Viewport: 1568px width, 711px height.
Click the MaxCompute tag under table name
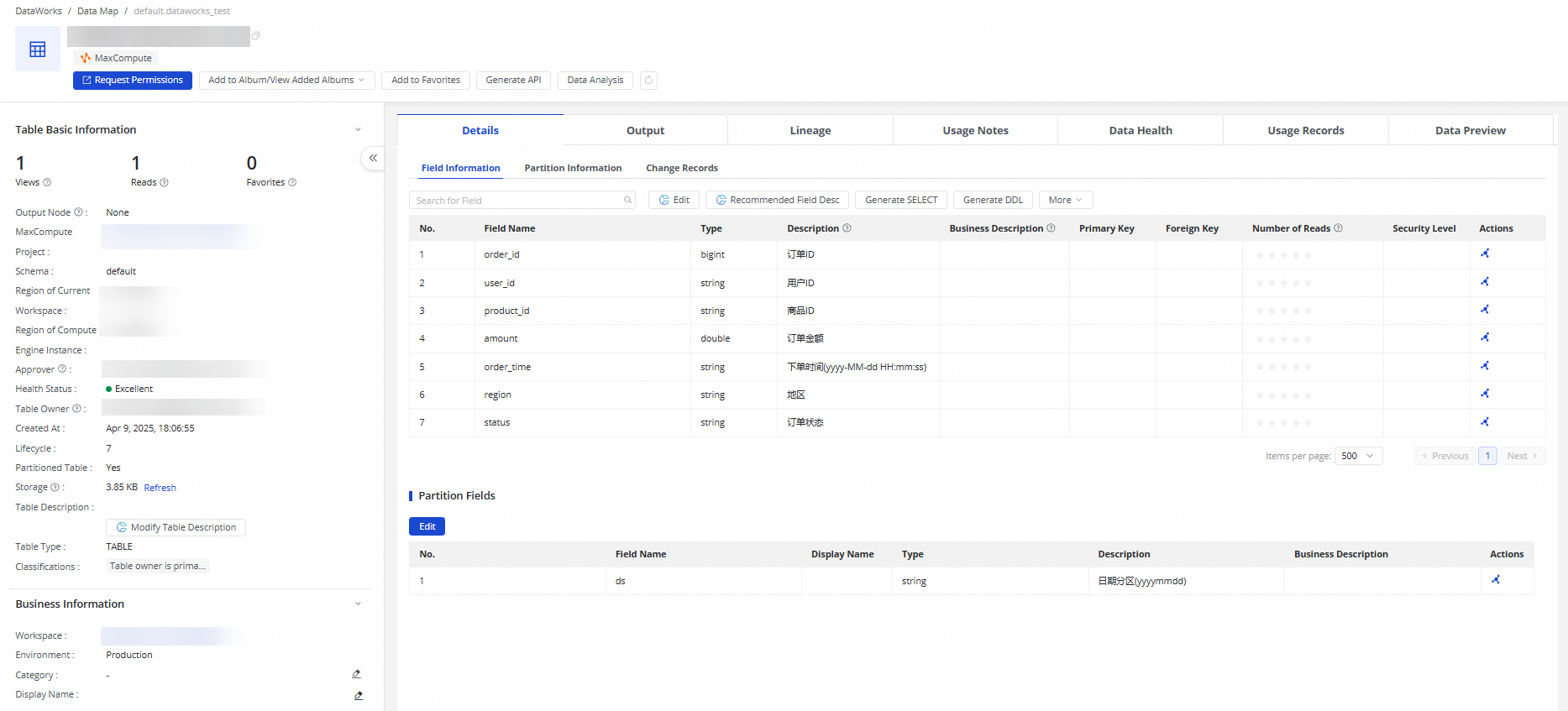[116, 58]
